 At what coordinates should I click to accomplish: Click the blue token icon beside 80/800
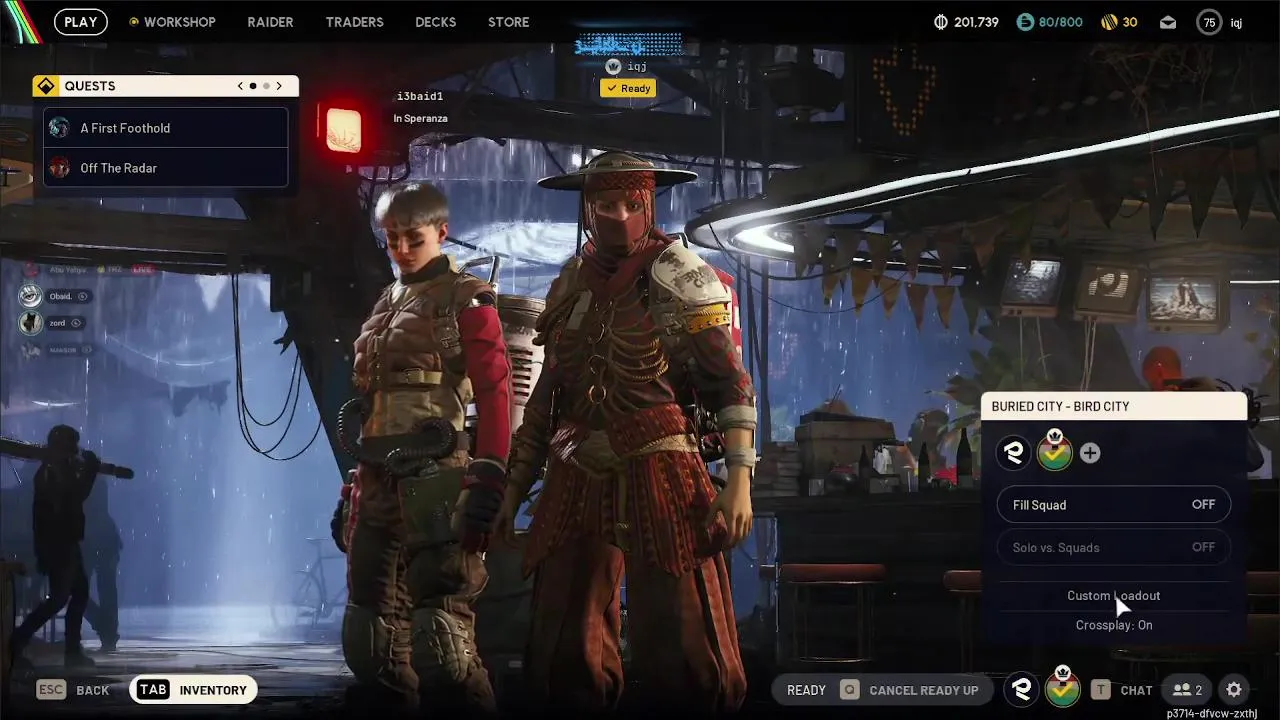point(1025,22)
